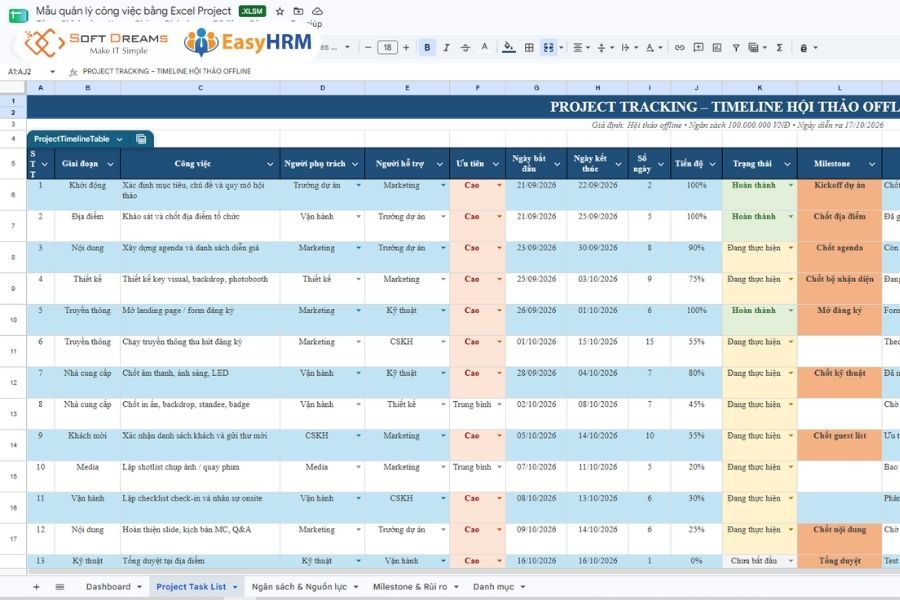This screenshot has height=600, width=900.
Task: Toggle merge cells button
Action: tap(548, 48)
